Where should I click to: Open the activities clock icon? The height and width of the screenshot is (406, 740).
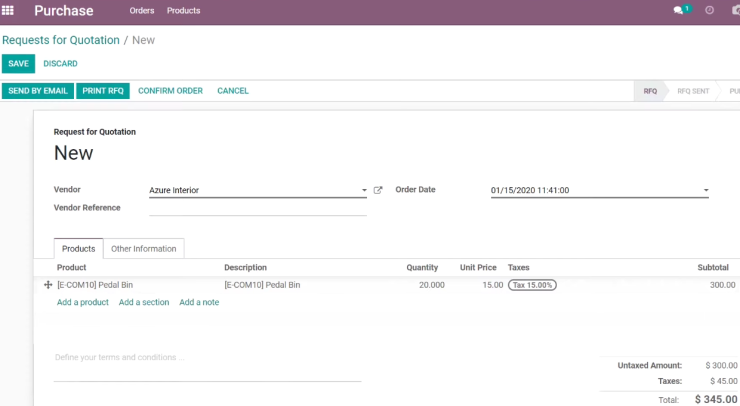709,10
